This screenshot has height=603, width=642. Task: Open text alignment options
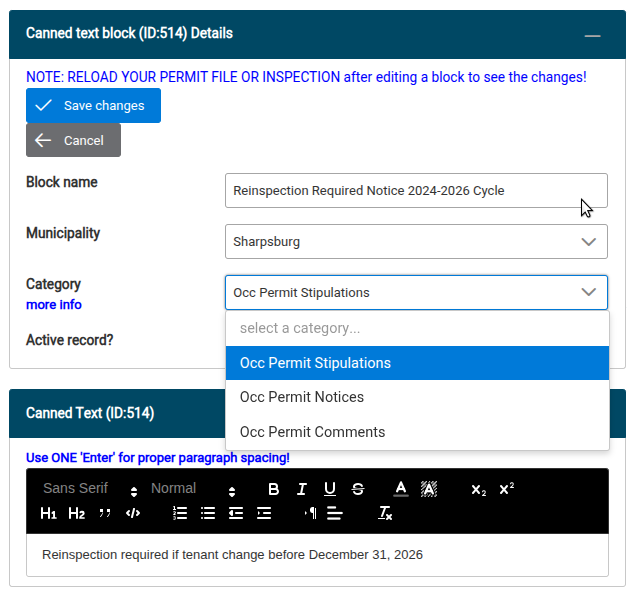click(335, 513)
